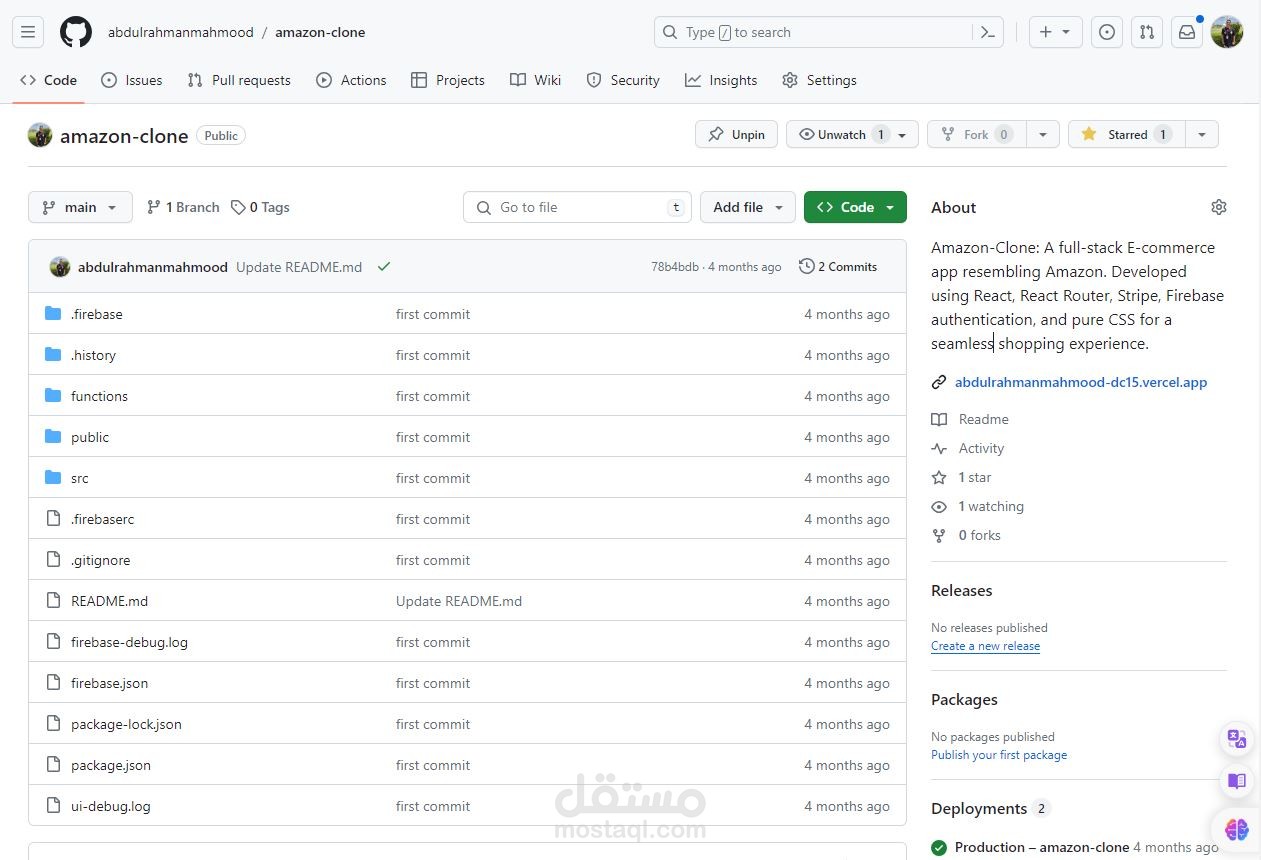Open the create new plus dropdown

coord(1055,32)
